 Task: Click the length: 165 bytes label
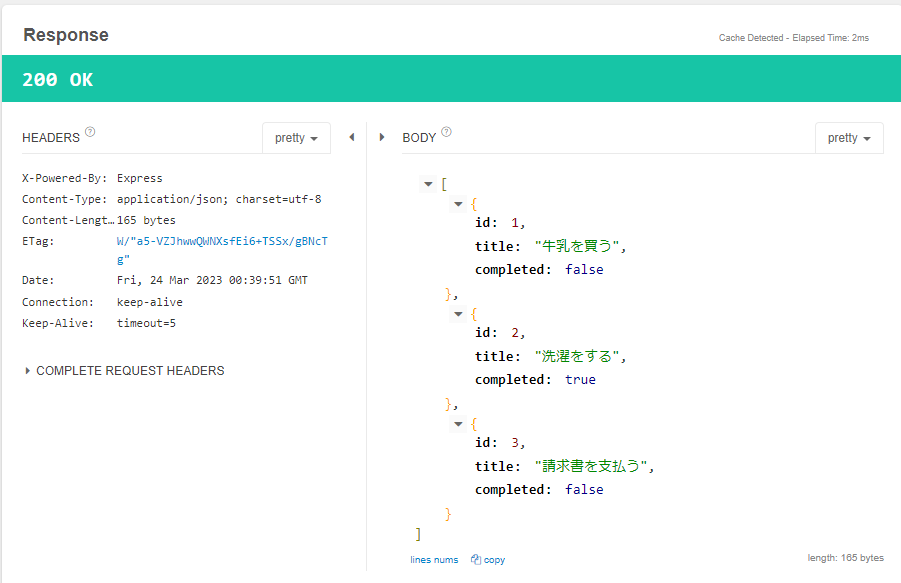pyautogui.click(x=845, y=557)
